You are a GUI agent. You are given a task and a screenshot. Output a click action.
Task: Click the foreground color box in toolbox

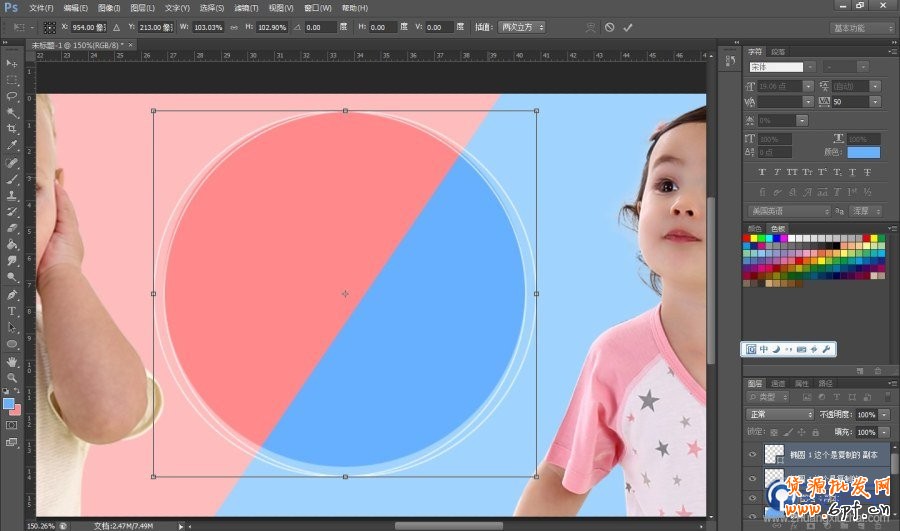(9, 403)
